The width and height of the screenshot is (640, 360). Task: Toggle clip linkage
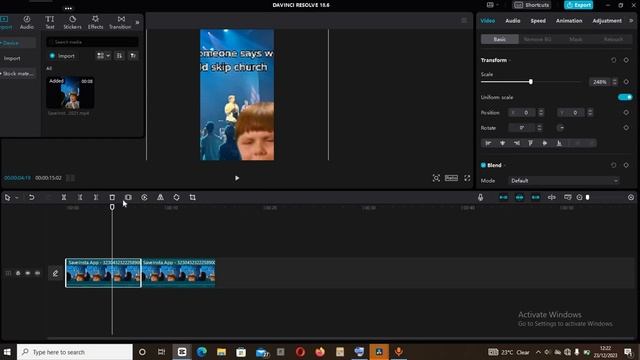click(536, 198)
